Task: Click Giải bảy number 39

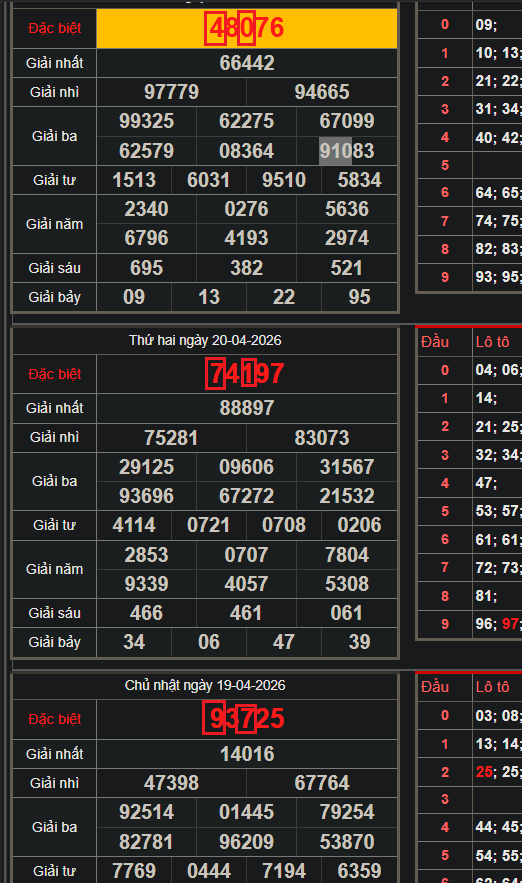Action: pyautogui.click(x=359, y=642)
